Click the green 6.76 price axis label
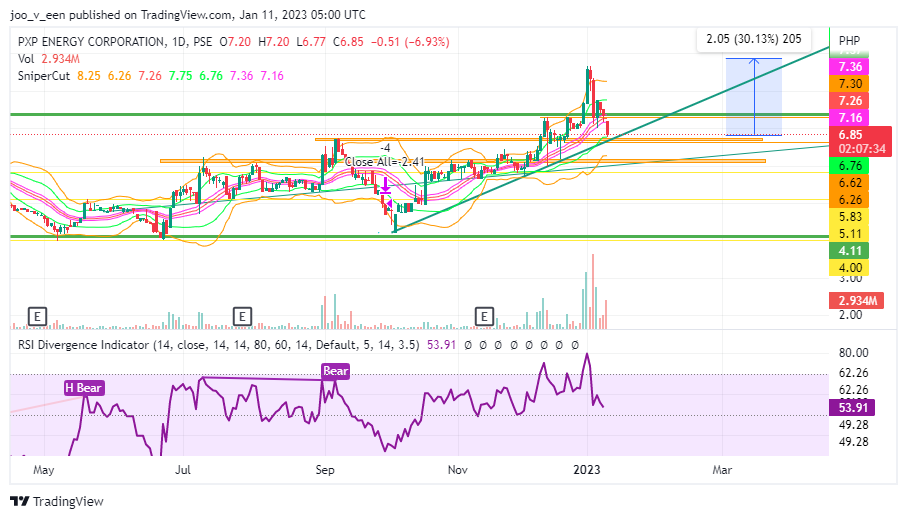The width and height of the screenshot is (907, 519). click(x=850, y=166)
